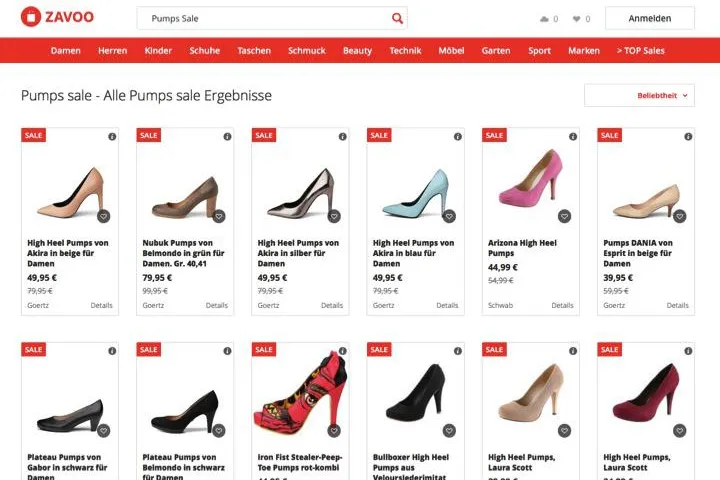
Task: Show info for Pumps DANIA von Esprit
Action: click(688, 136)
